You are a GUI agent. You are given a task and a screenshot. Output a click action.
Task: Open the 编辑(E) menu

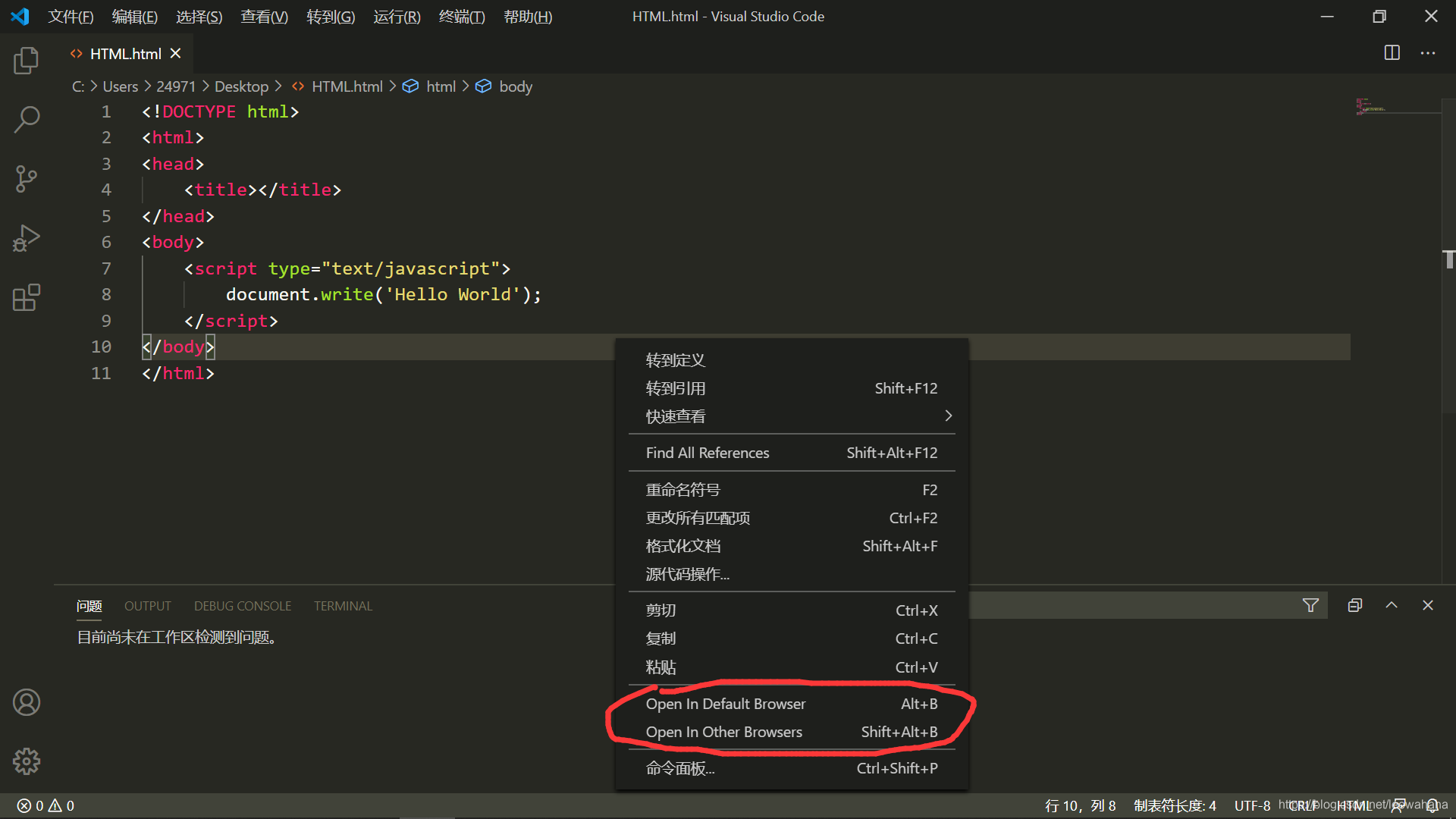pos(135,17)
